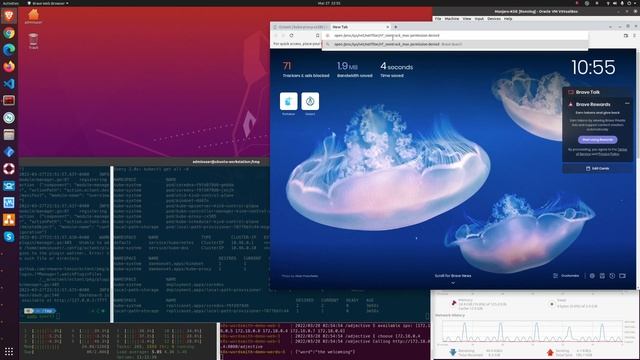Open bookmarks icon on new tab page
This screenshot has height=360, width=640.
pyautogui.click(x=602, y=276)
